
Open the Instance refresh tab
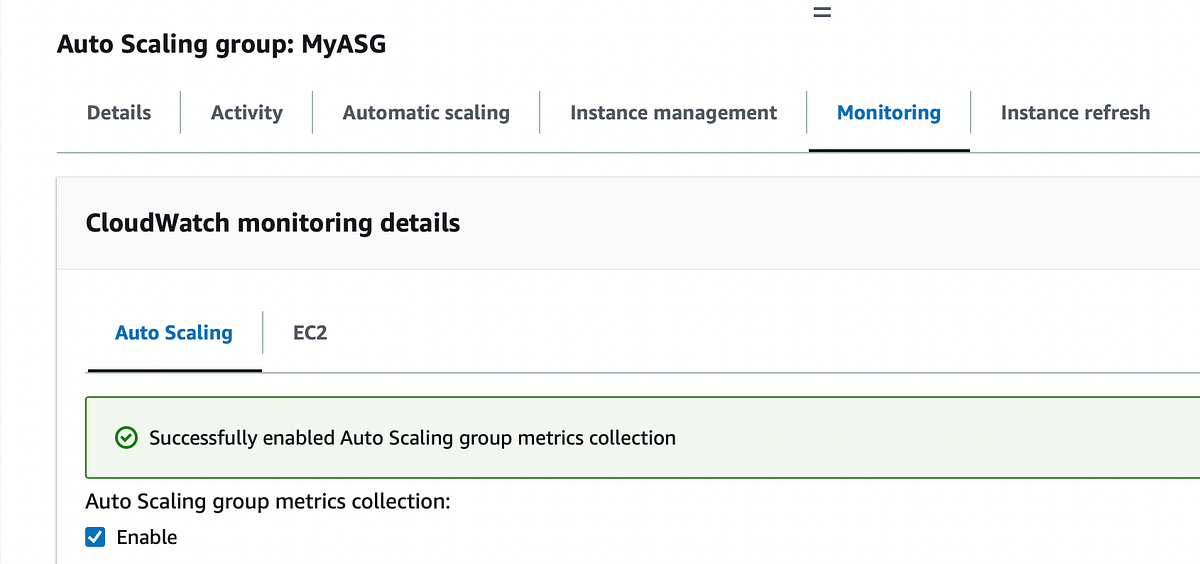[x=1075, y=113]
